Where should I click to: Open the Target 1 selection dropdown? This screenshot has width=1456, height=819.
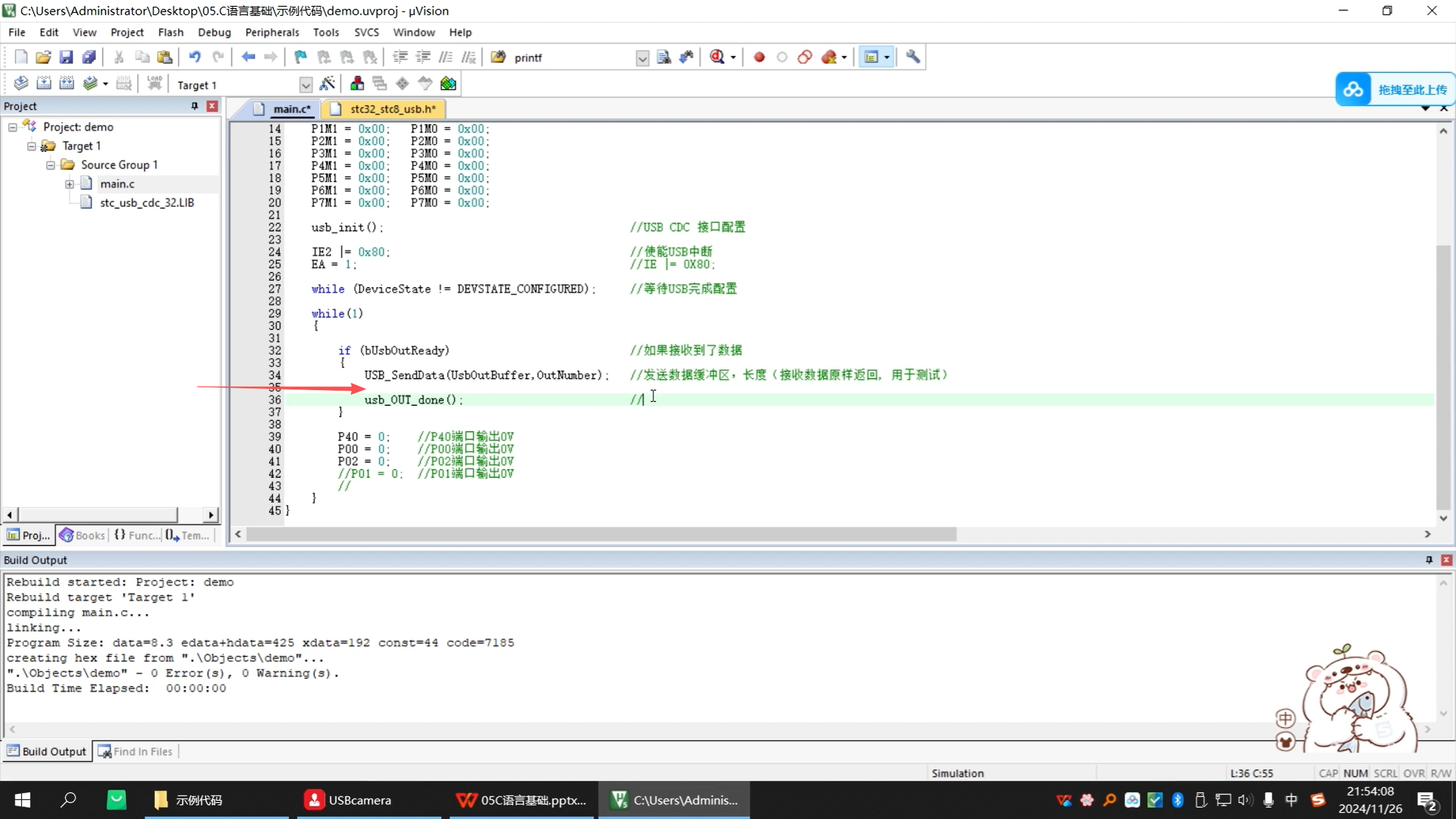305,84
